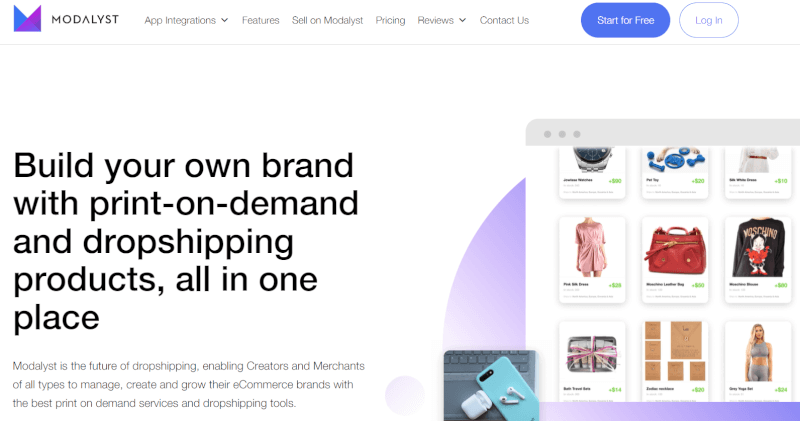Open the Pricing page

pyautogui.click(x=390, y=20)
